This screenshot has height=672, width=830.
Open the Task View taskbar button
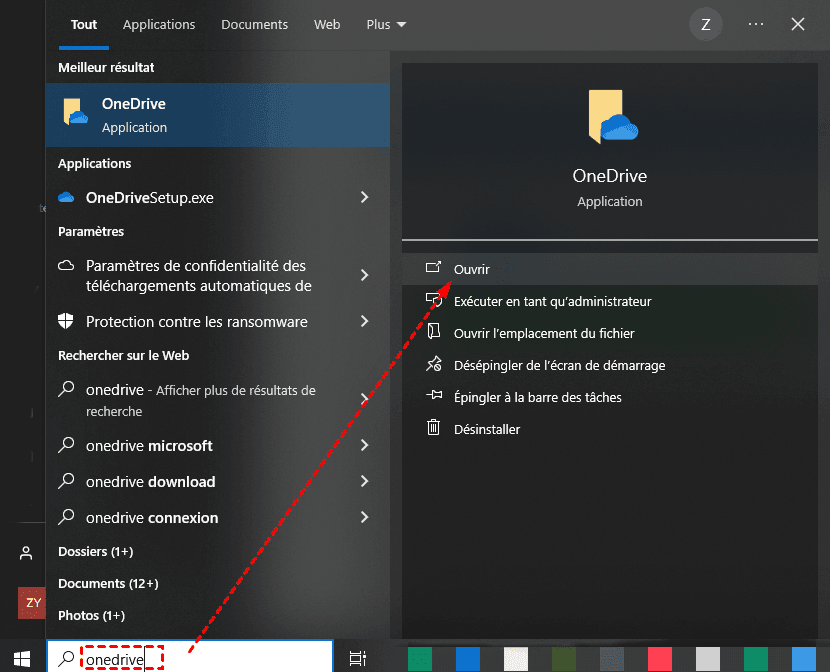(358, 659)
